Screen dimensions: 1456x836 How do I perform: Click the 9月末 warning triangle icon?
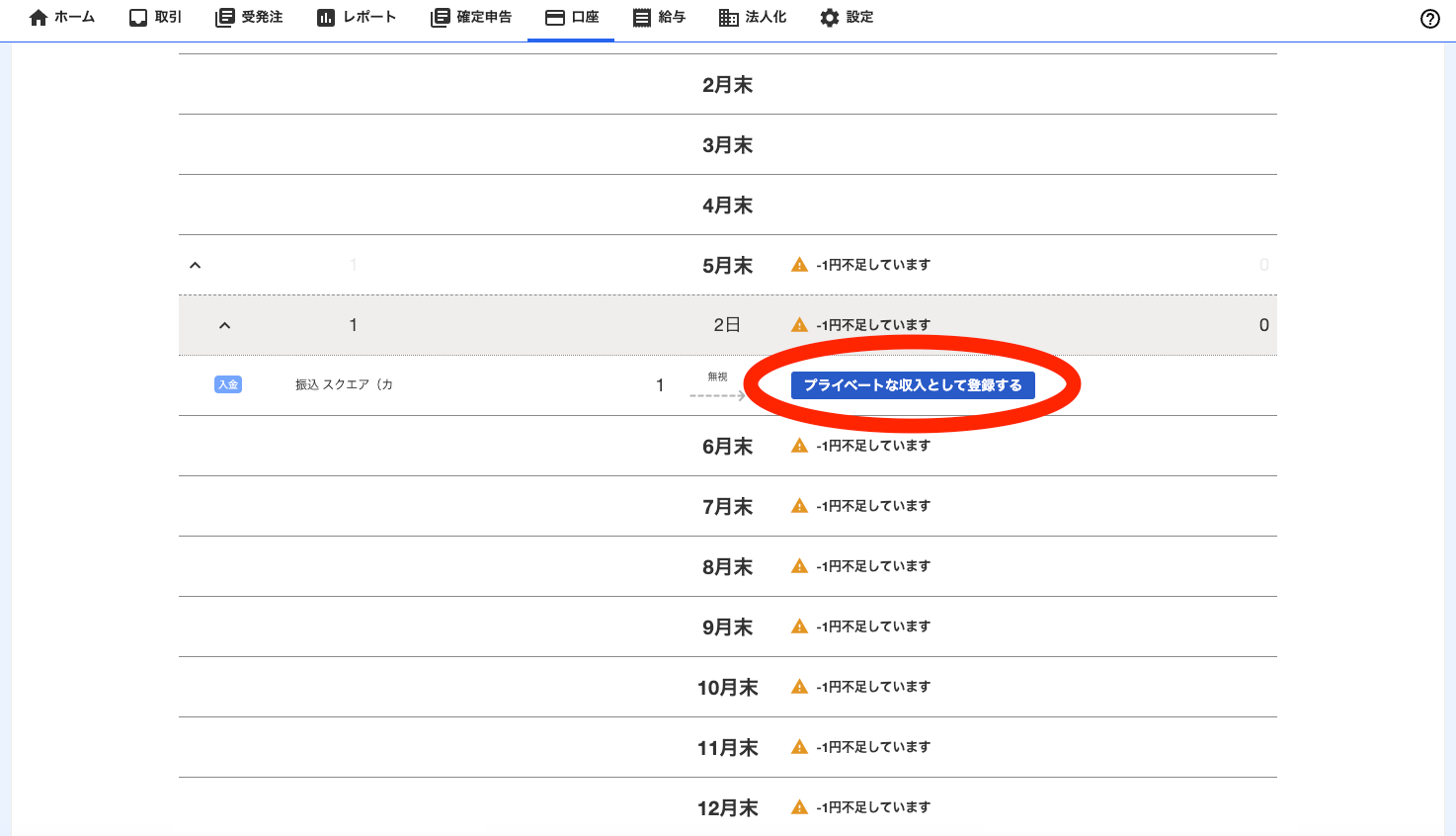pos(800,627)
